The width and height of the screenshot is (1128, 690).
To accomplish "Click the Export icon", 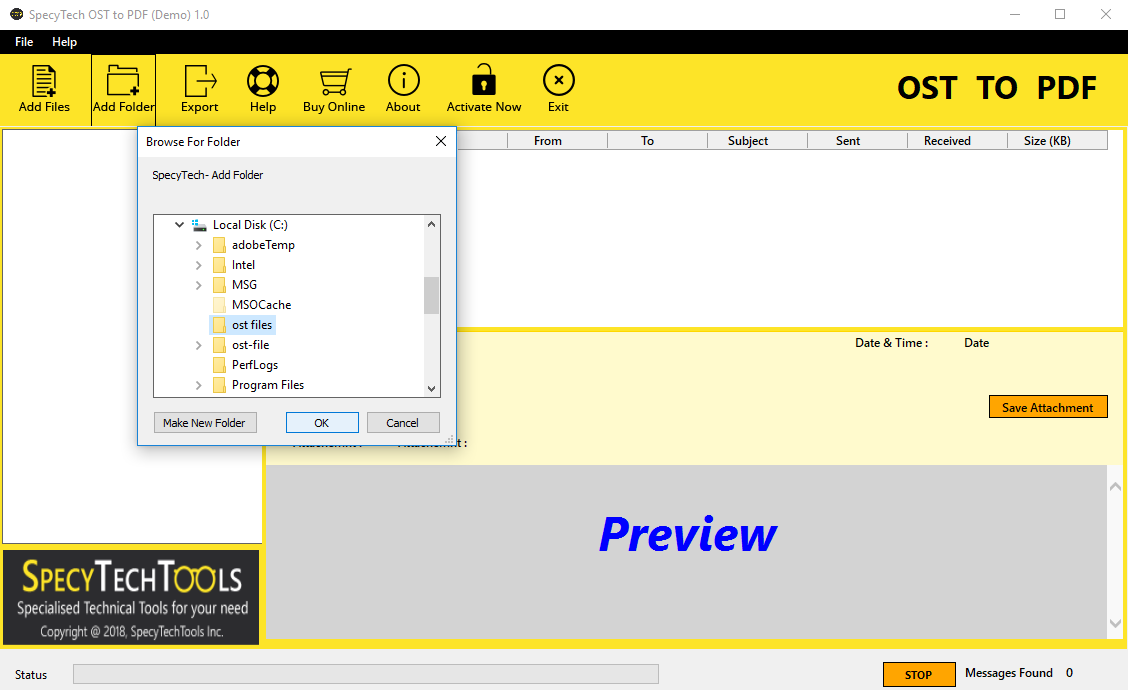I will tap(199, 88).
